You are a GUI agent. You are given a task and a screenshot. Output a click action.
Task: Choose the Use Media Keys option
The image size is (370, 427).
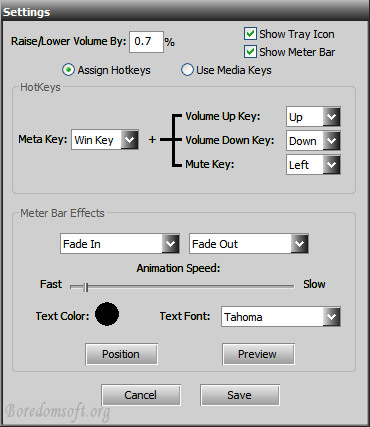[187, 70]
